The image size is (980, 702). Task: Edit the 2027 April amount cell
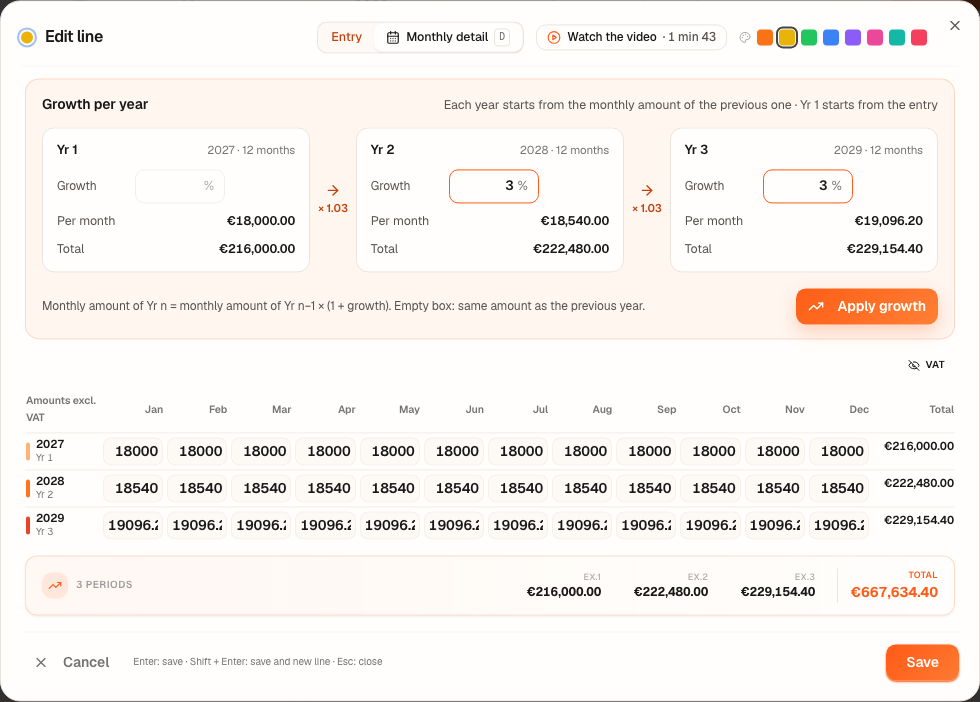coord(326,451)
